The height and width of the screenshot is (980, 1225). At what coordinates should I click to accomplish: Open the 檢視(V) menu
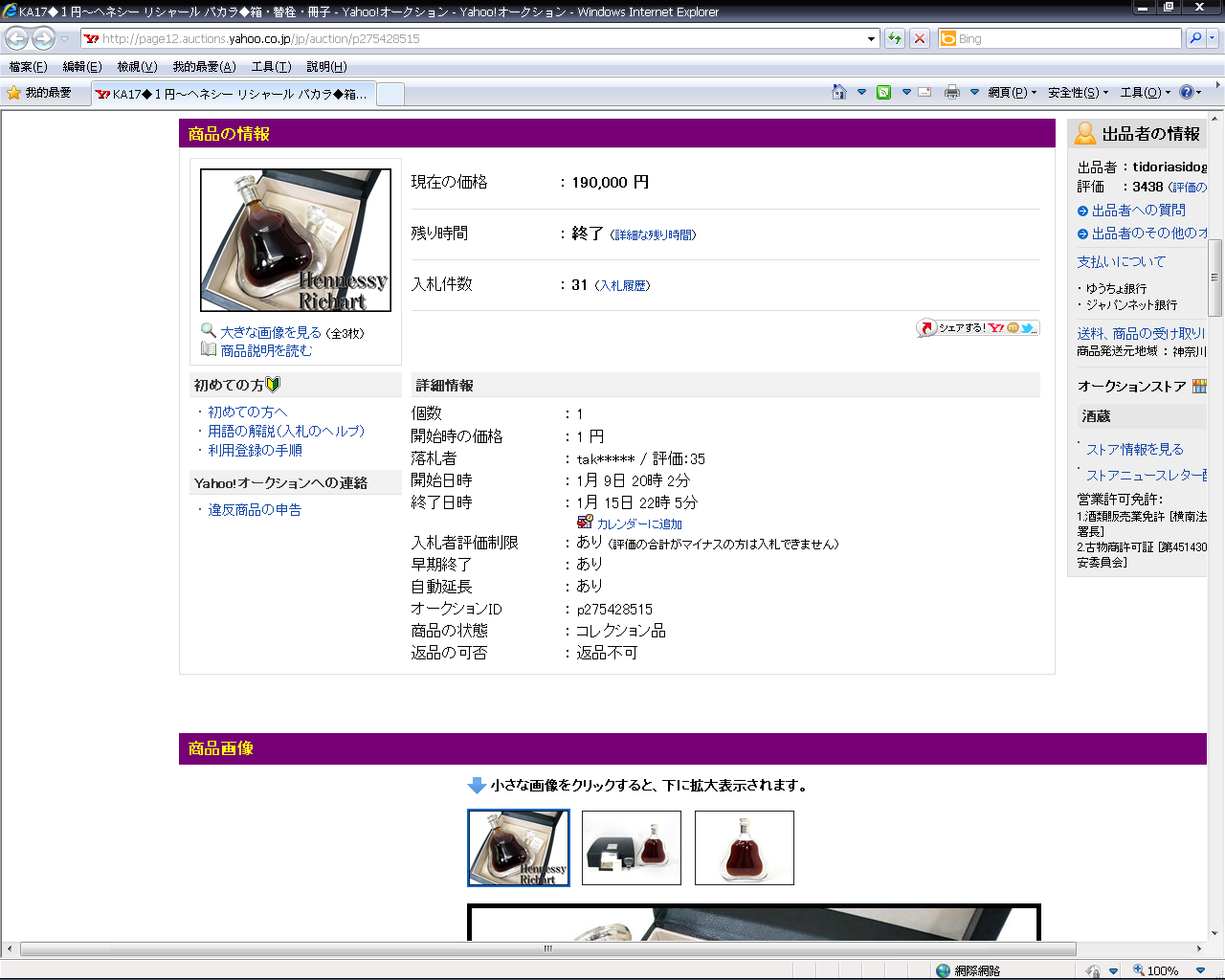click(137, 67)
